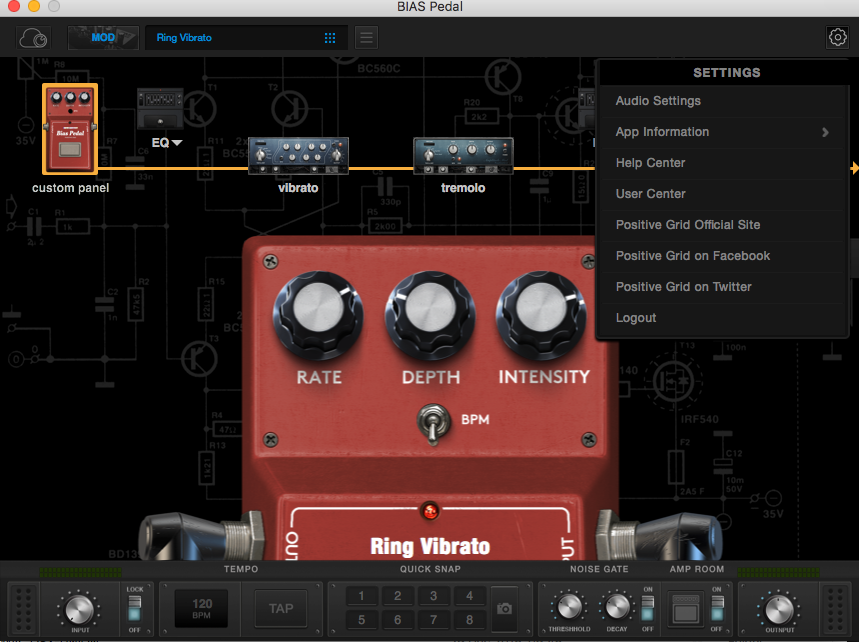Click the Ring Vibrato preset name field
This screenshot has height=642, width=859.
click(246, 38)
